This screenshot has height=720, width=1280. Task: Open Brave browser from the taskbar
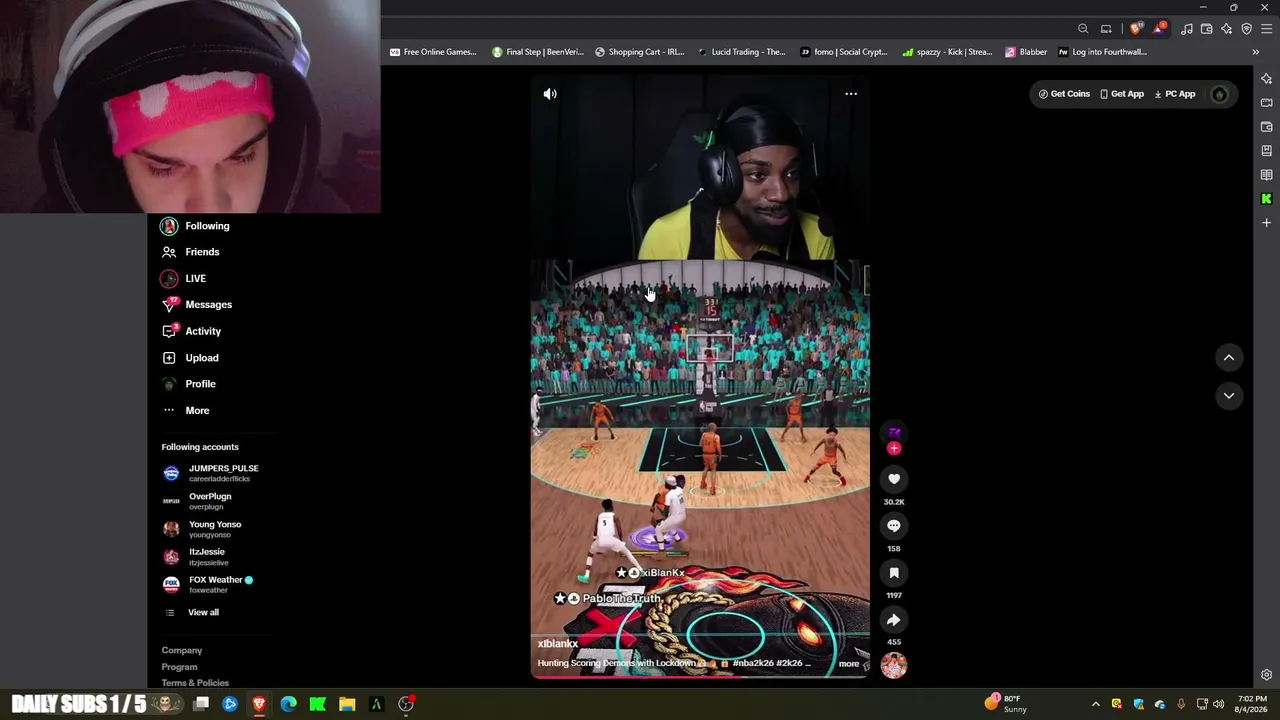pos(259,704)
